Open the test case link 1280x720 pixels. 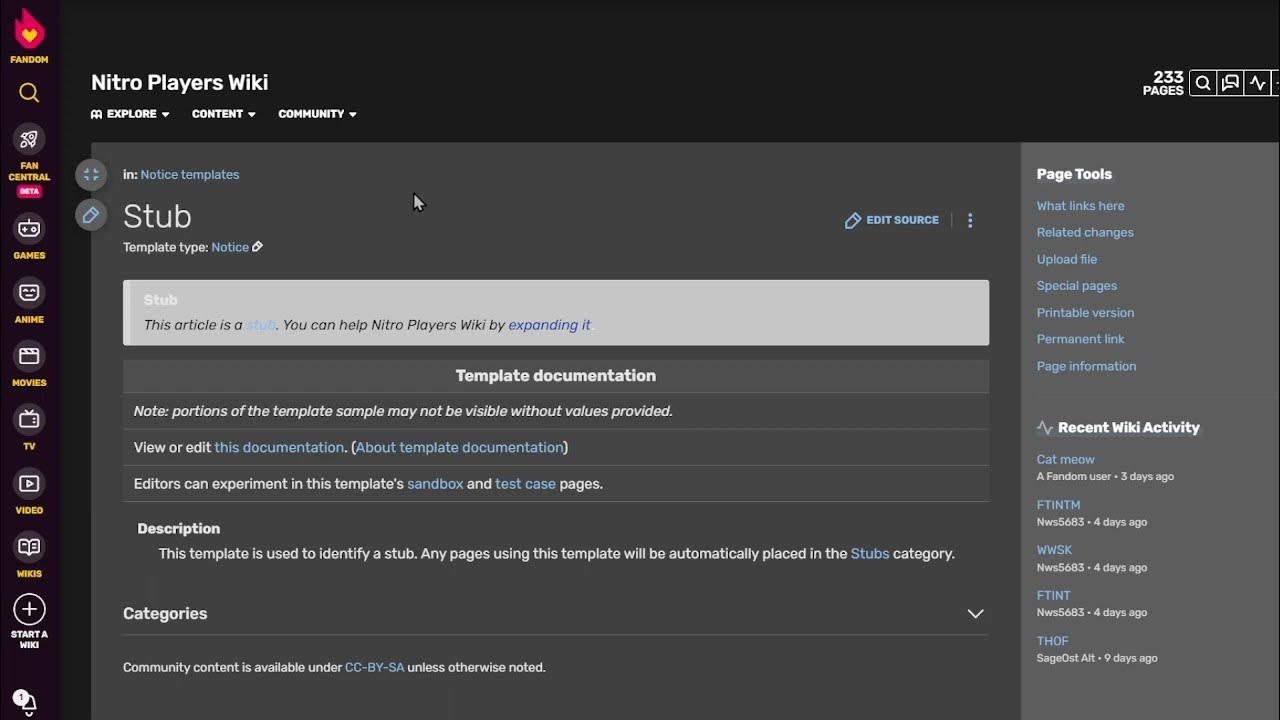[x=525, y=484]
